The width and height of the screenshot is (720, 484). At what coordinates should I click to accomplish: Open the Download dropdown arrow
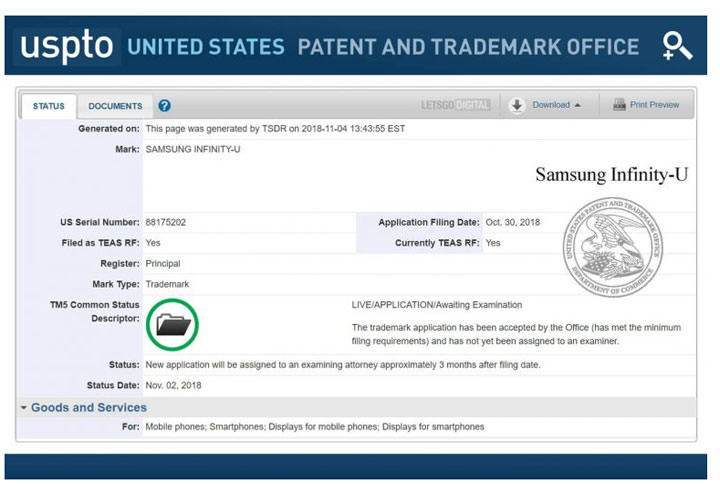(577, 105)
